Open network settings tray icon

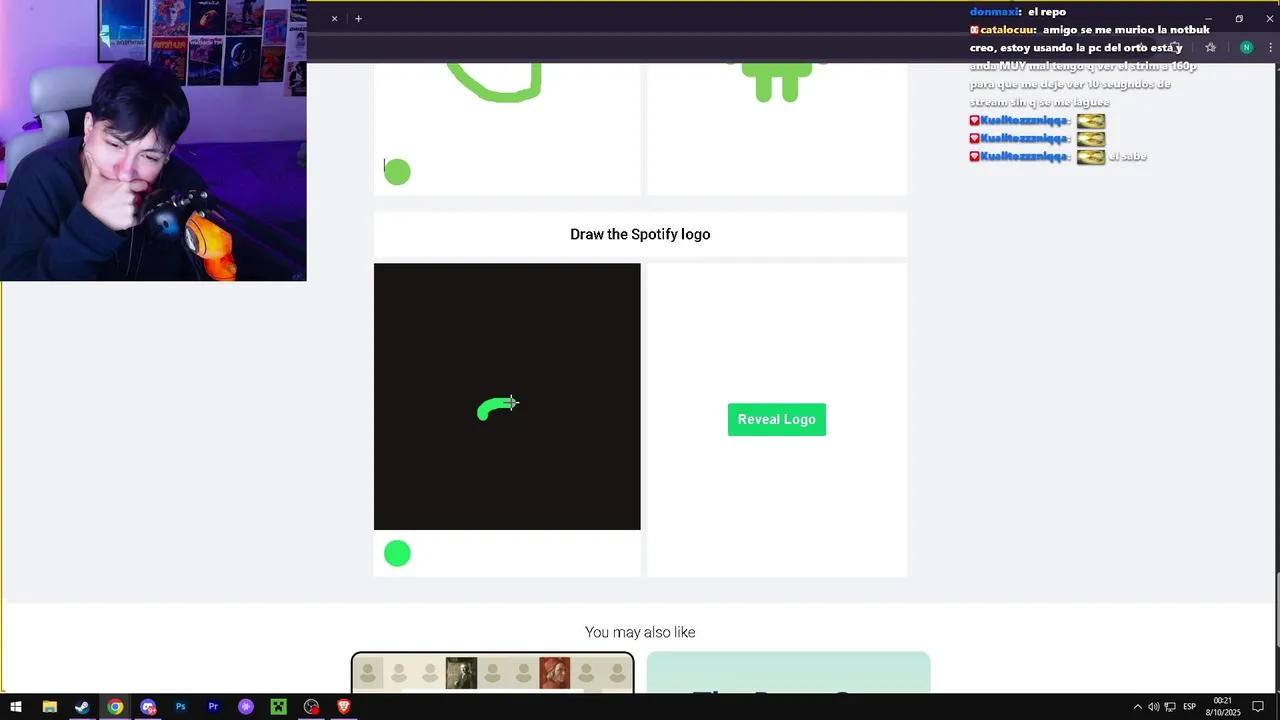point(1170,707)
